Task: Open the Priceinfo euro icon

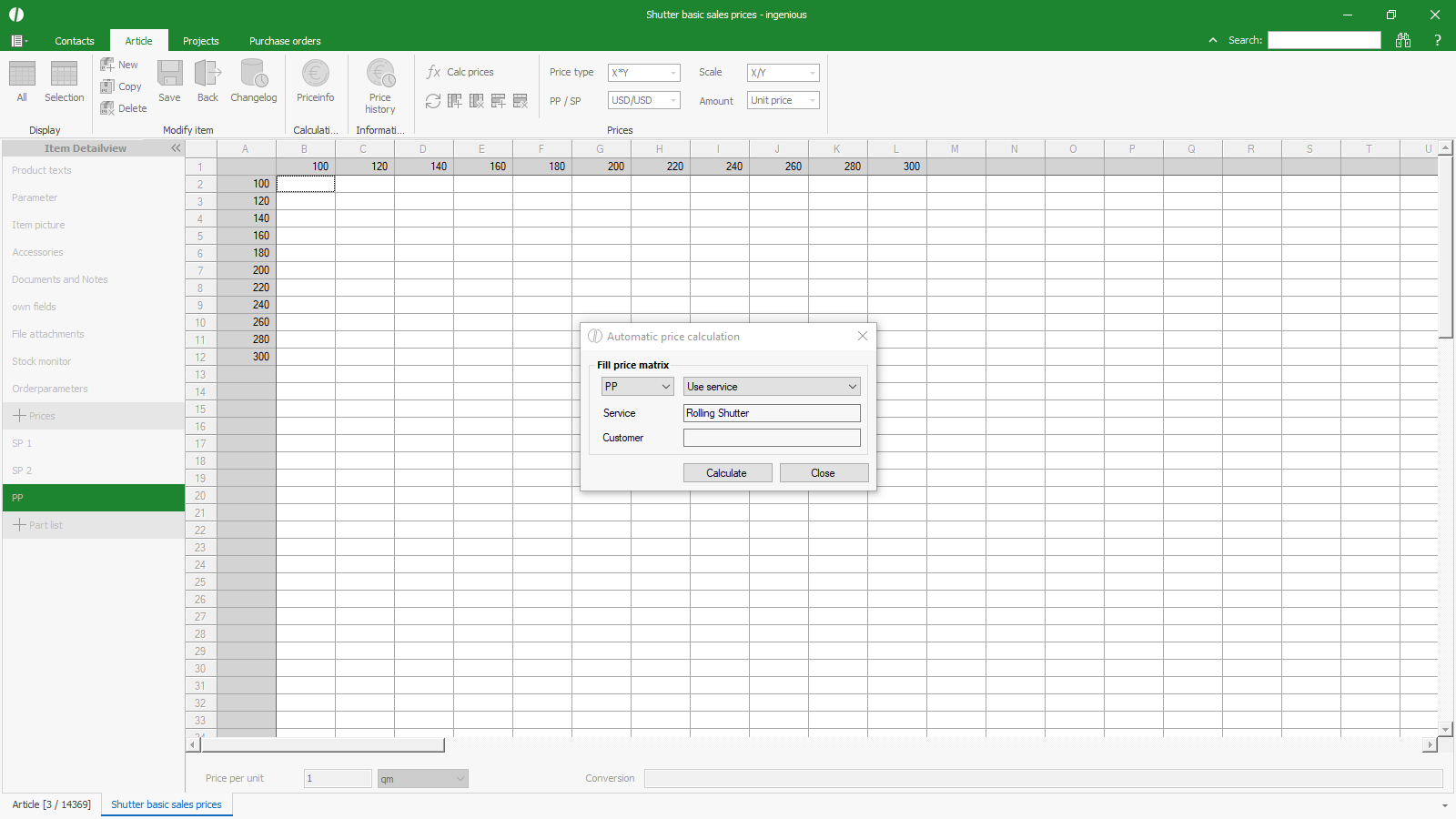Action: tap(315, 75)
